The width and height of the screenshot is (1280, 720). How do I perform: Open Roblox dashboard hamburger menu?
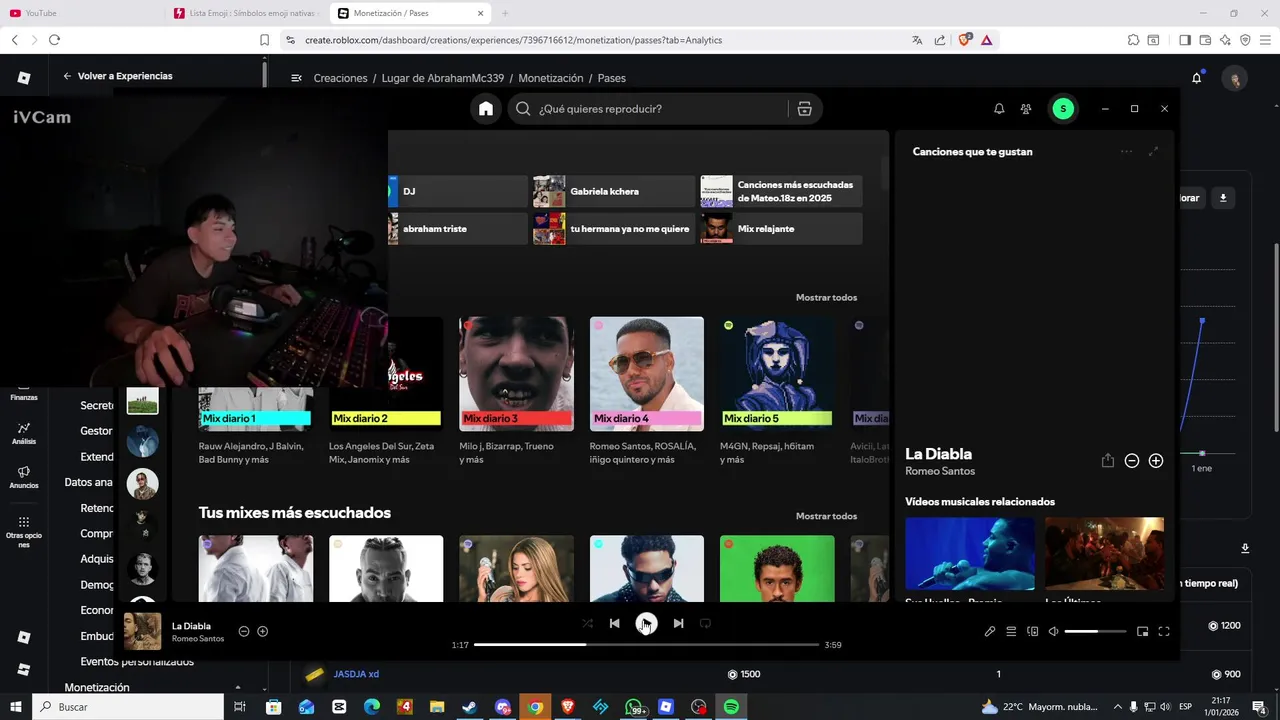pos(296,78)
